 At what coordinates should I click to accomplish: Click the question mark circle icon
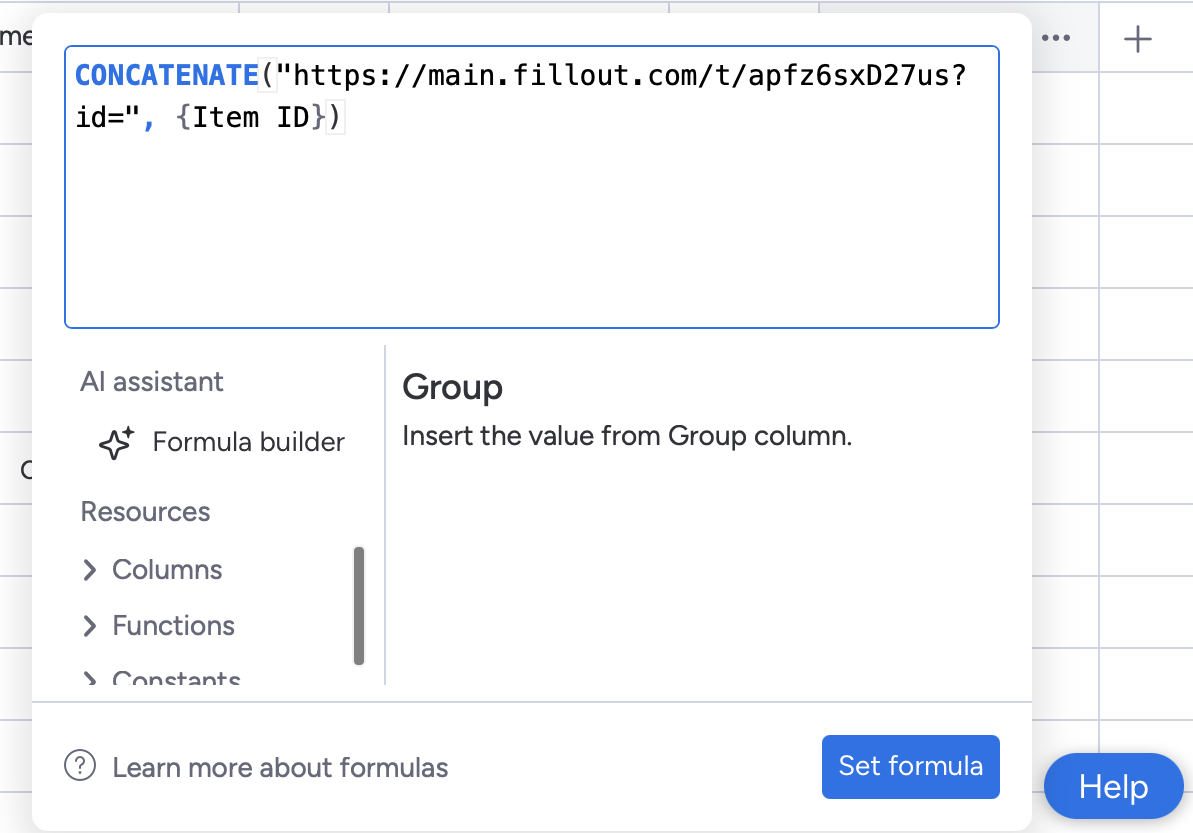click(81, 766)
